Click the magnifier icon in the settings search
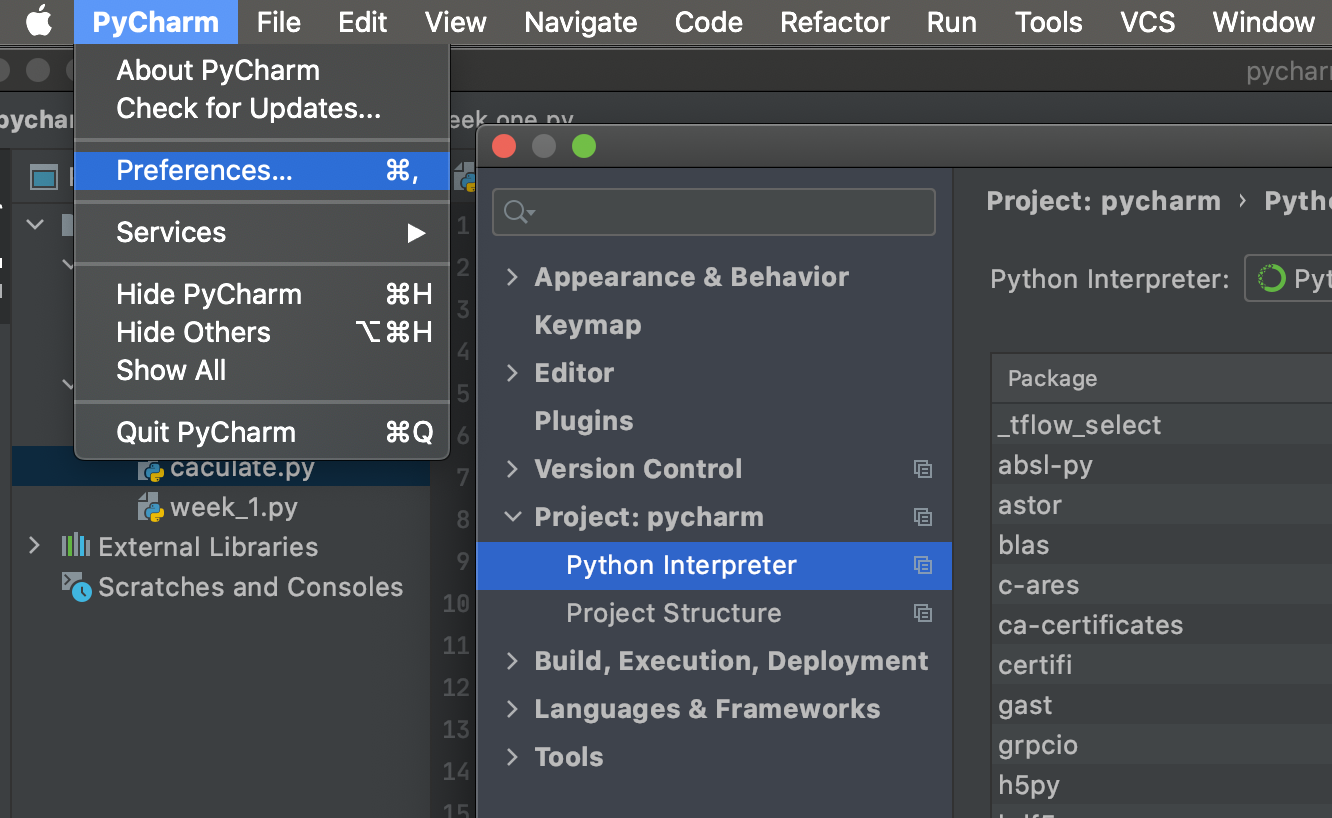 pos(518,212)
